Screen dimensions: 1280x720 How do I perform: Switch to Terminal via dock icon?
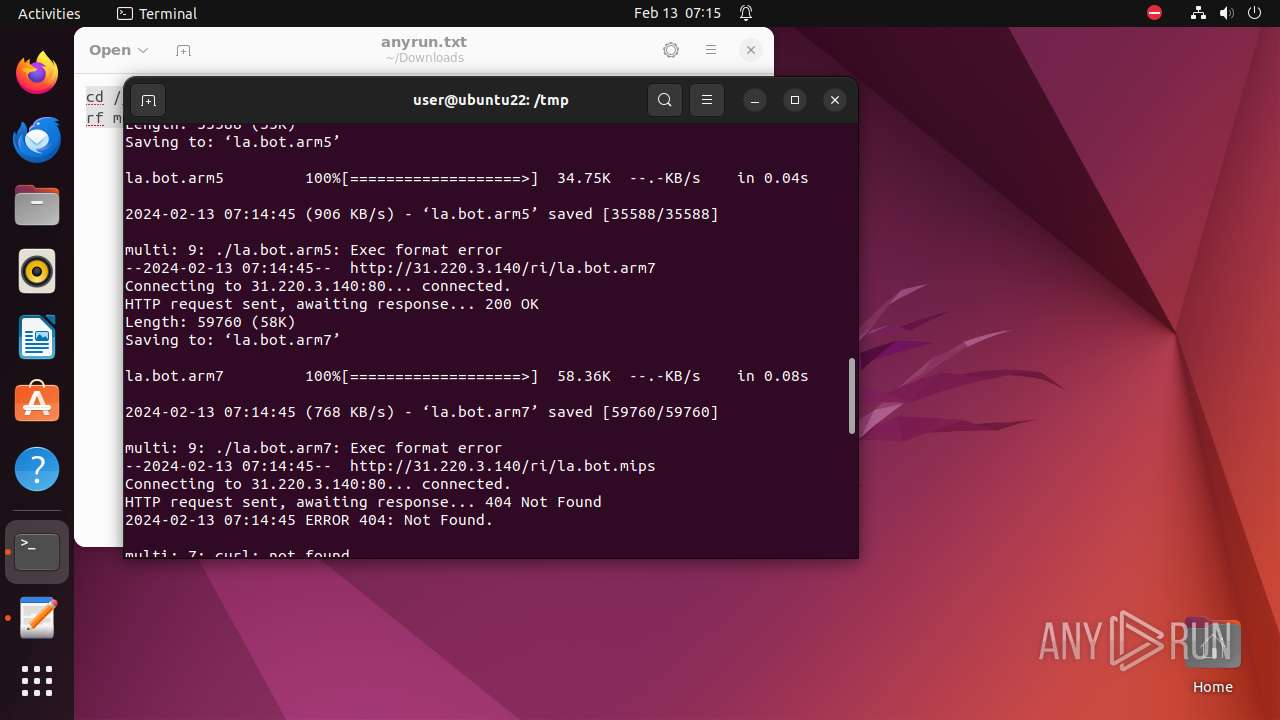click(37, 552)
